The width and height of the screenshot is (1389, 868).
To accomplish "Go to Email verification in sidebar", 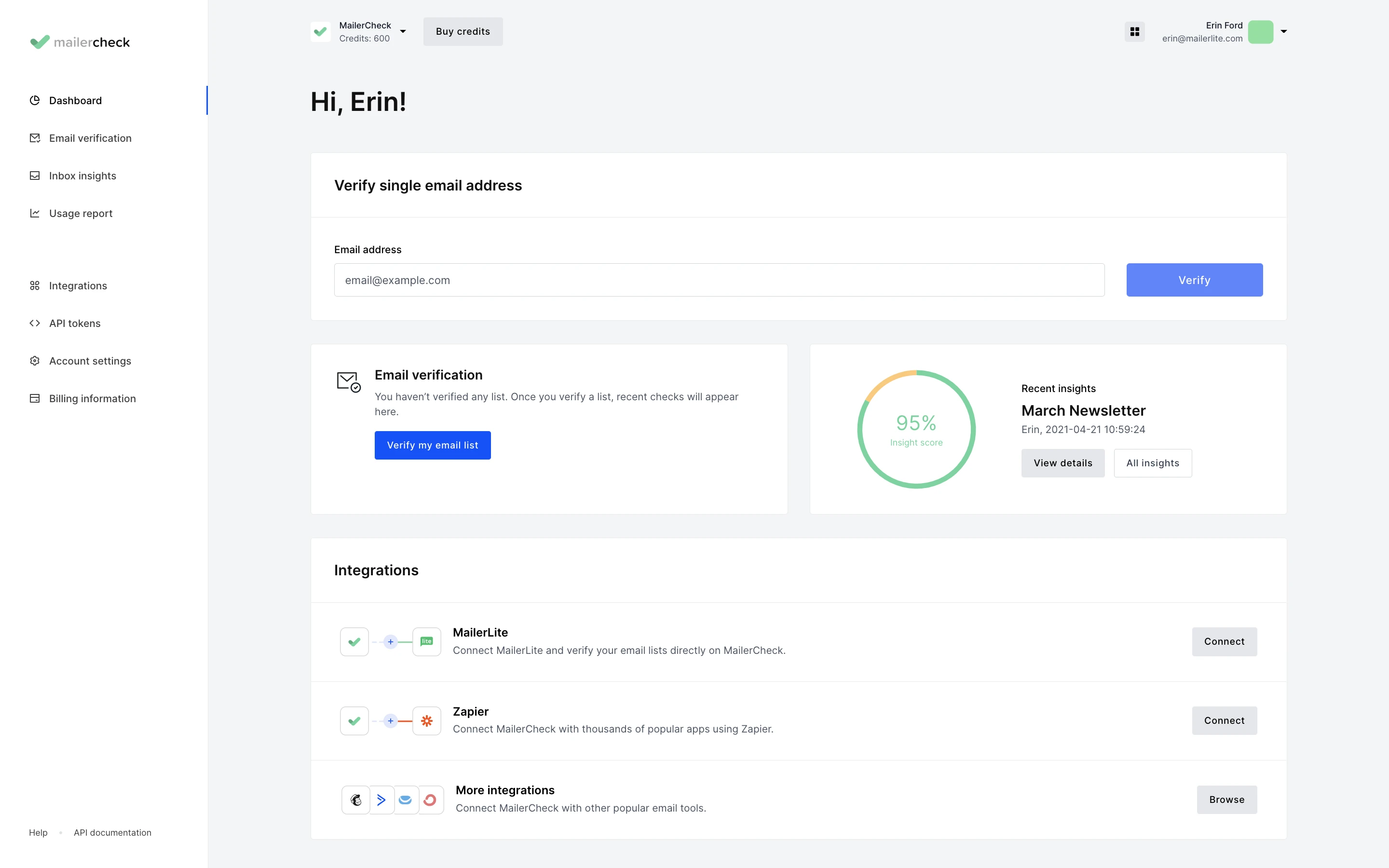I will pos(90,138).
